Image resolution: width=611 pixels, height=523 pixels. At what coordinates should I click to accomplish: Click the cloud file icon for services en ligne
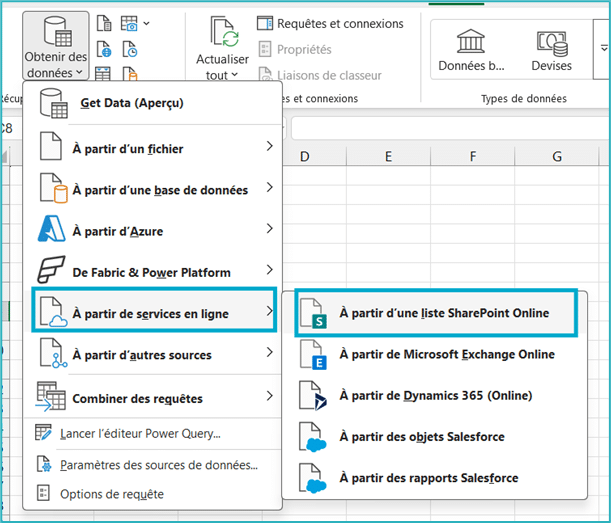pos(53,312)
